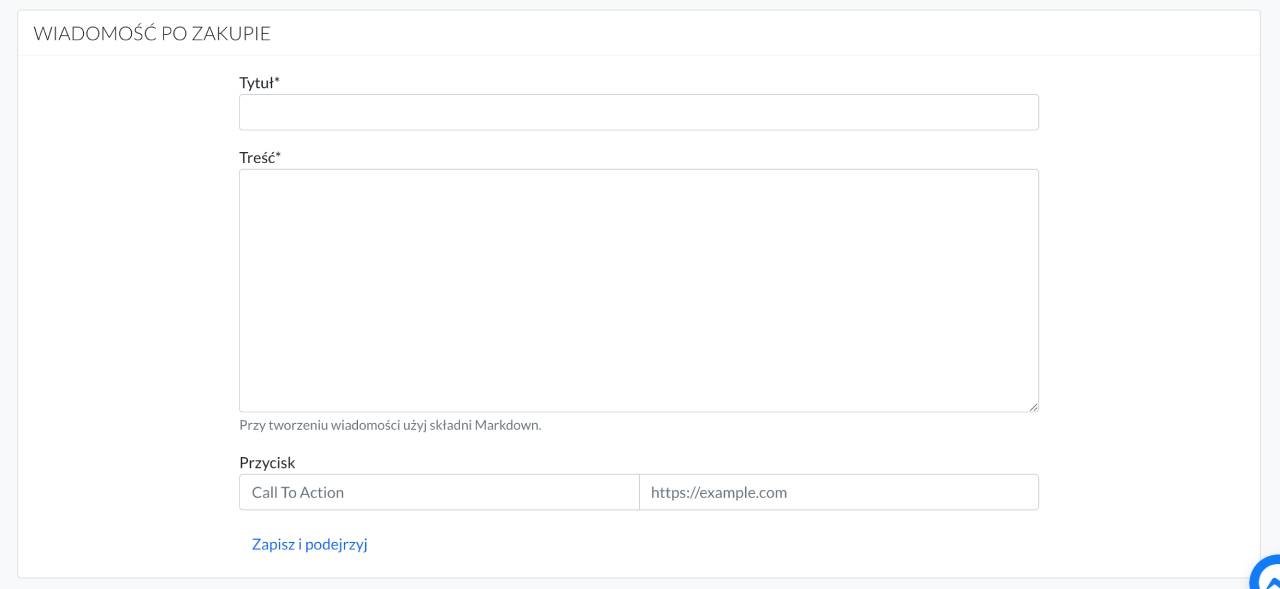Click the https://example.com URL field
This screenshot has width=1280, height=589.
838,492
